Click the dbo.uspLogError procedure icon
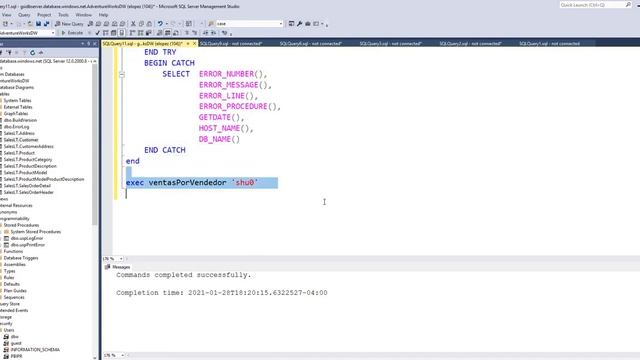 6,238
